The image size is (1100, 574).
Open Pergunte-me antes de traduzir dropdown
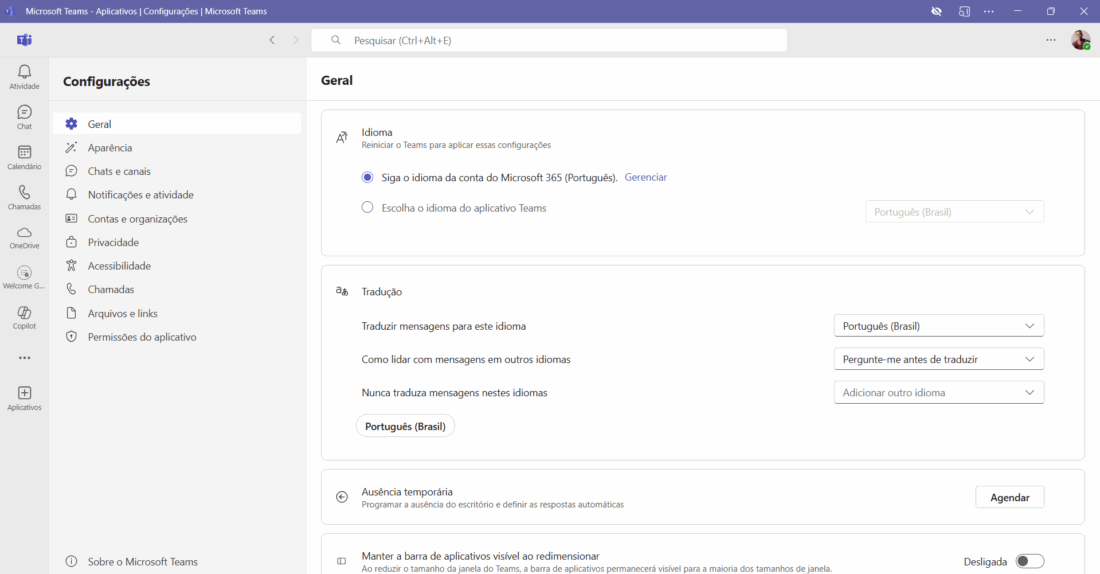(939, 359)
